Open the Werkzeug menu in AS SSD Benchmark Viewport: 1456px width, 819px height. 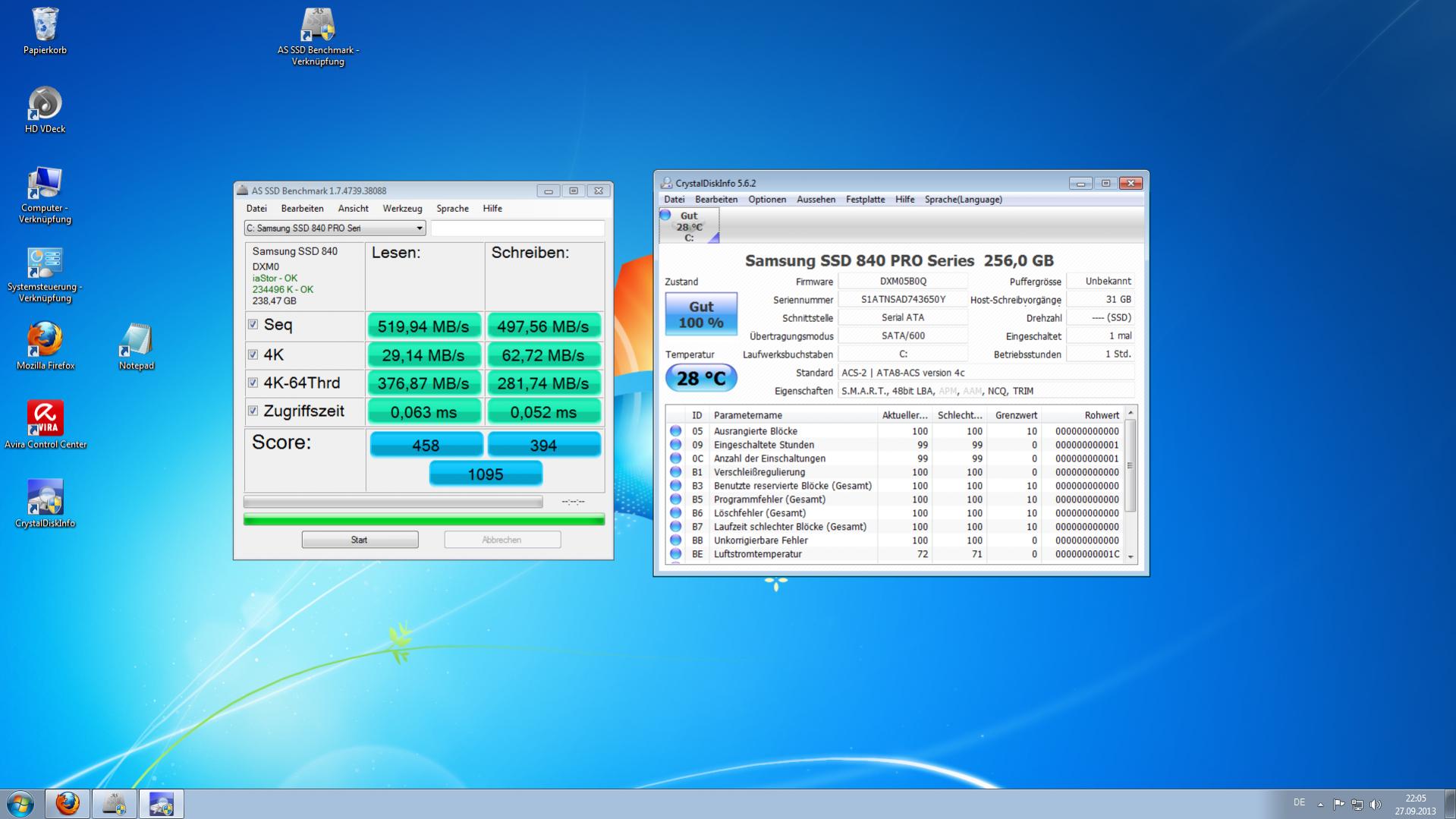tap(402, 209)
